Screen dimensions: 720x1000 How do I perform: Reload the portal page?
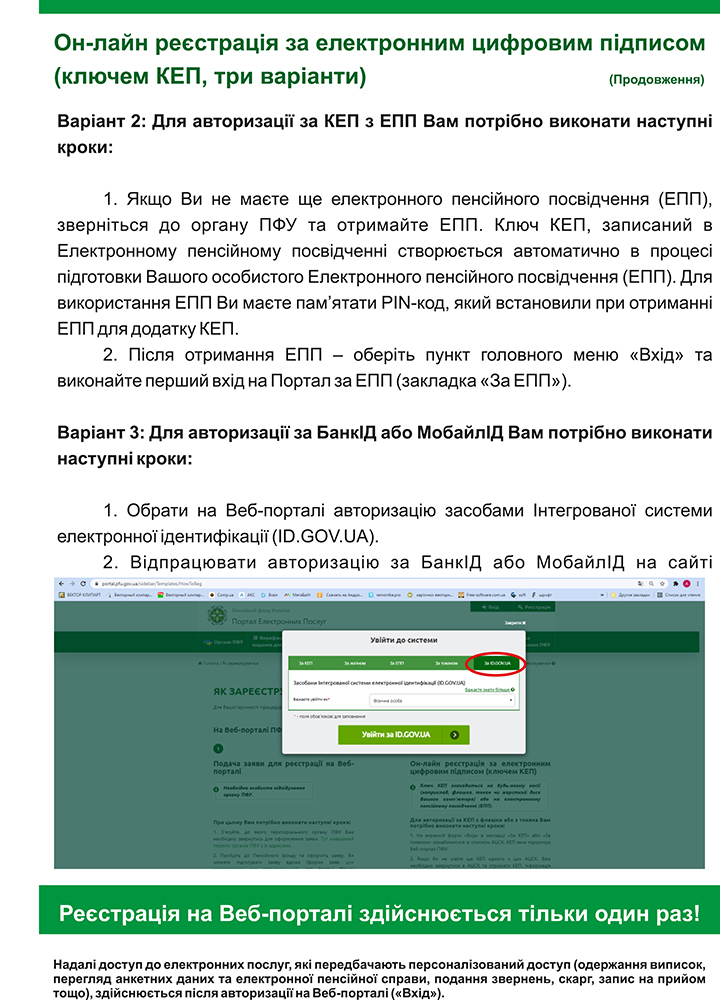tap(83, 584)
